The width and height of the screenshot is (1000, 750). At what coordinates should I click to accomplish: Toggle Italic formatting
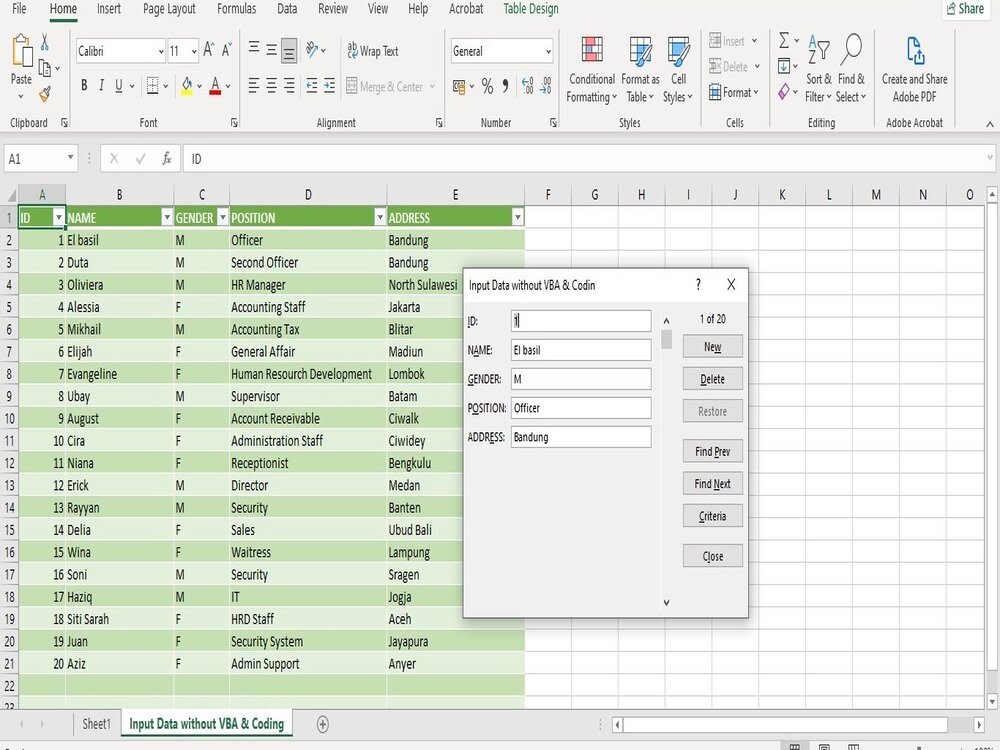coord(101,85)
